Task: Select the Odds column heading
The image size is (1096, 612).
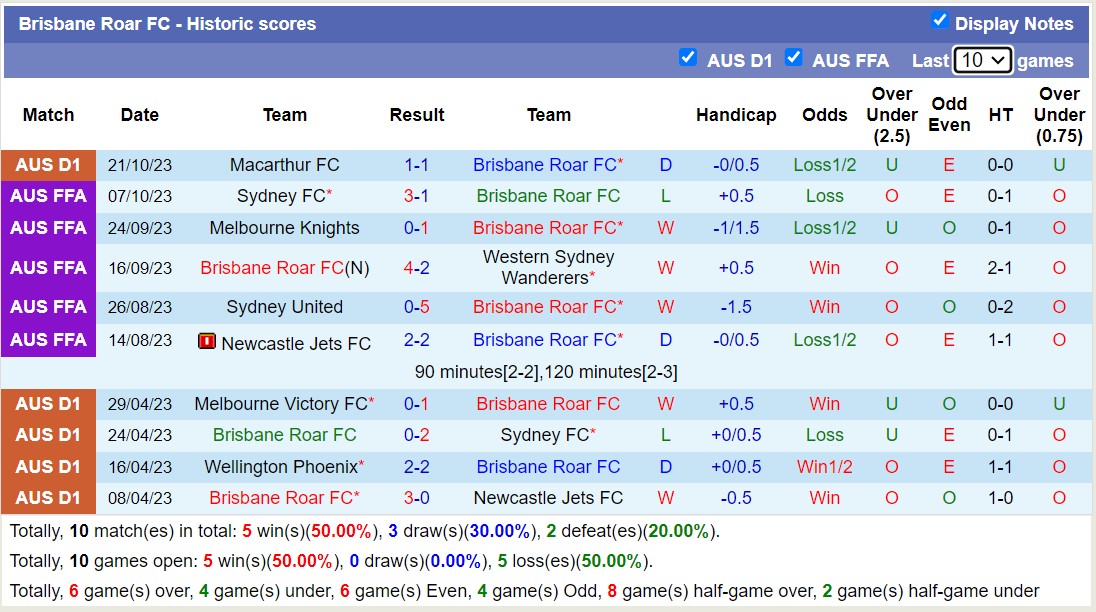Action: tap(824, 115)
